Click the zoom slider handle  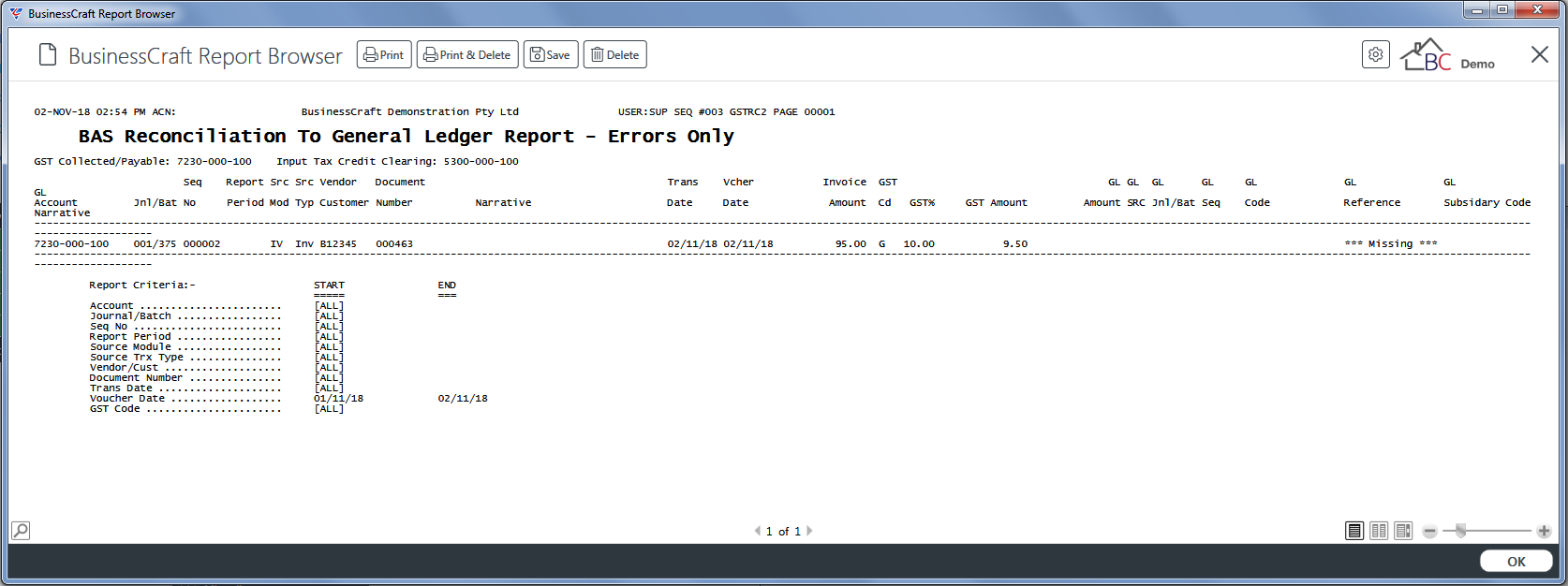(1460, 531)
